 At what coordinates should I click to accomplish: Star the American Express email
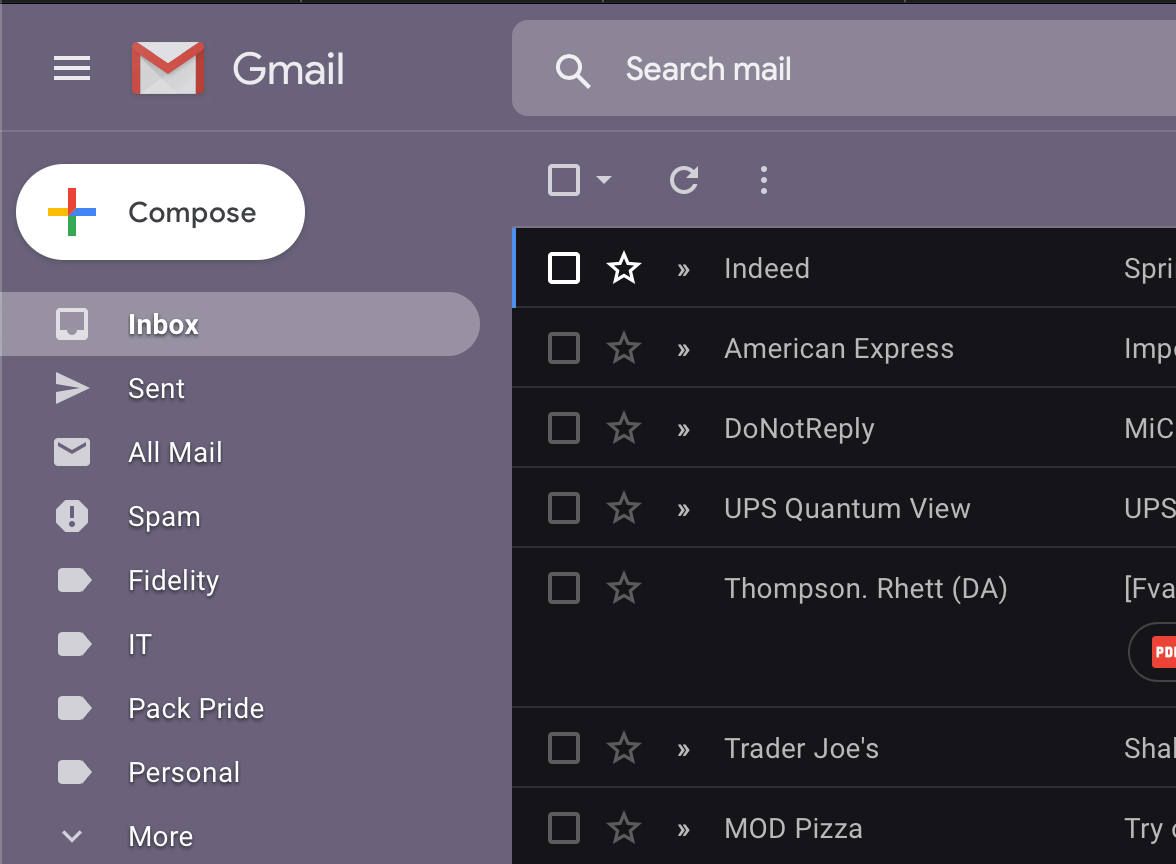(x=623, y=348)
